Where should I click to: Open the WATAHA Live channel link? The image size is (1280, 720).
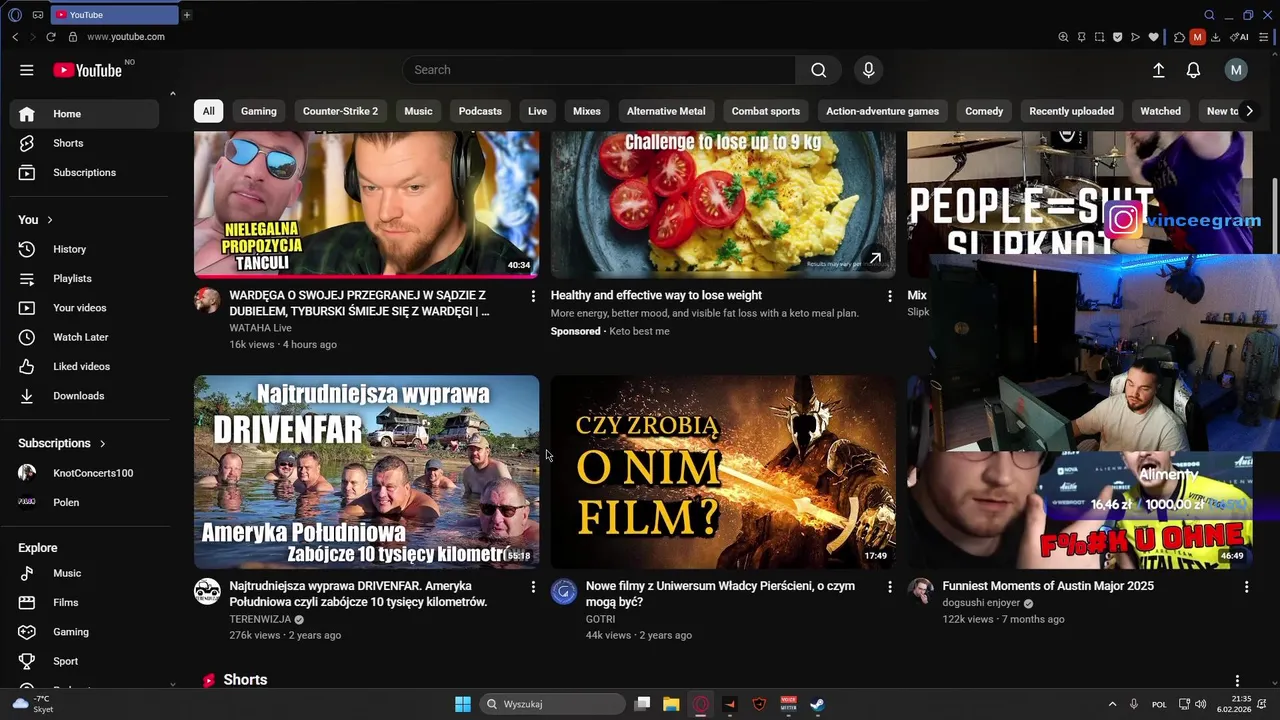pos(260,328)
